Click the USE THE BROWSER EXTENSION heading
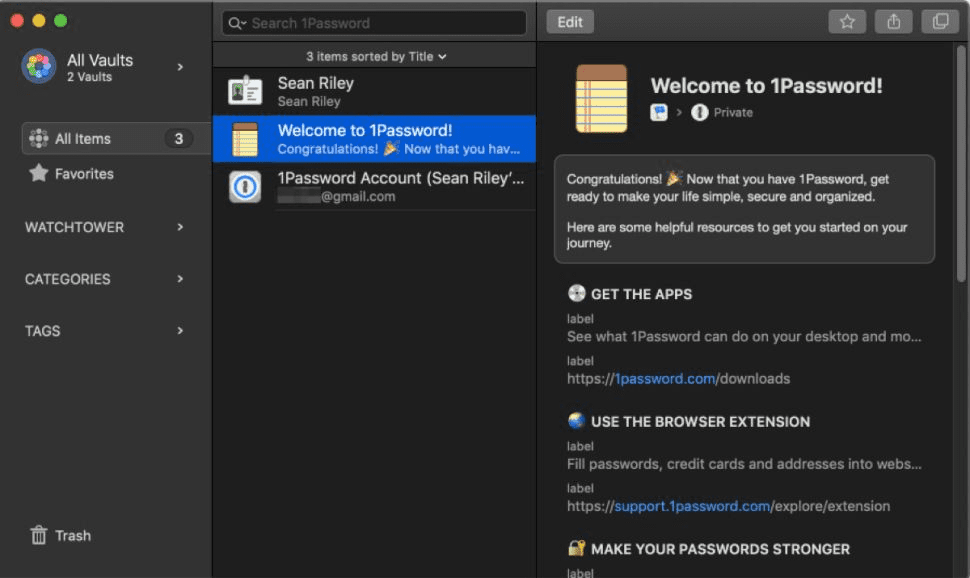Image resolution: width=970 pixels, height=578 pixels. point(700,421)
